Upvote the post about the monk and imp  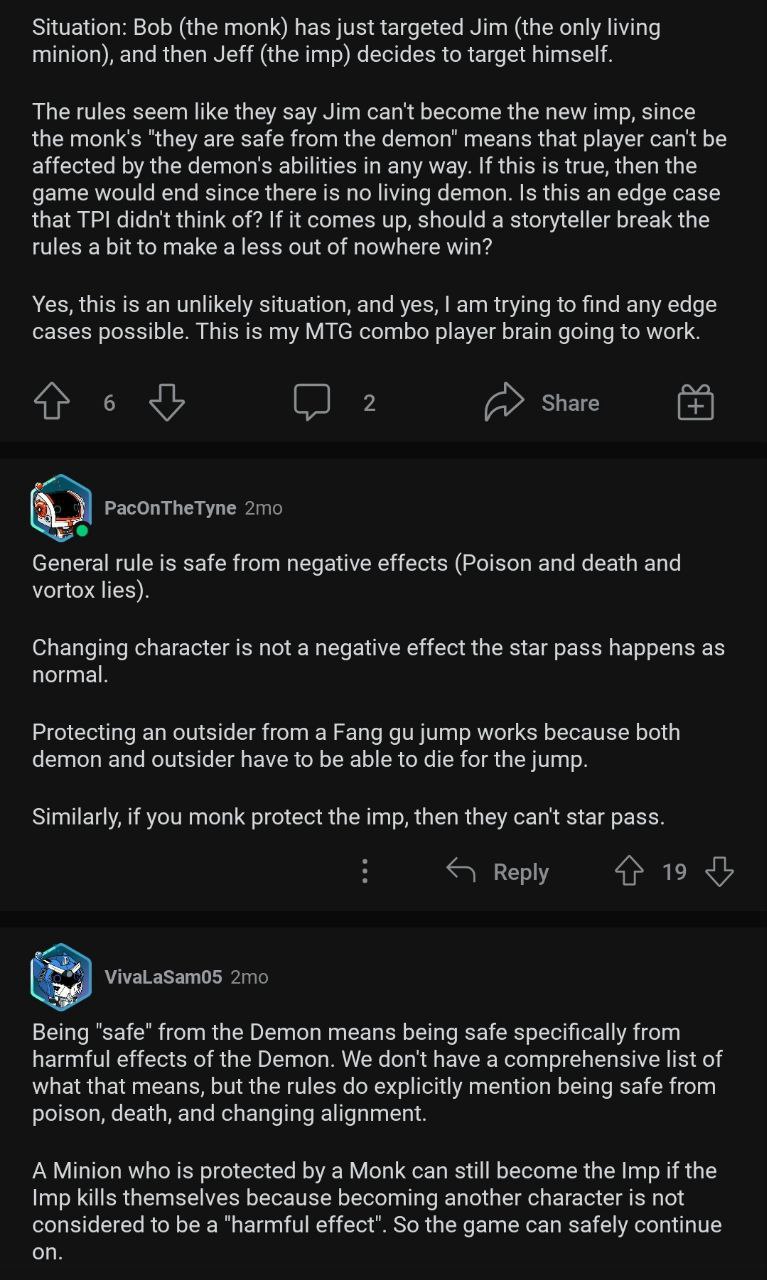coord(52,403)
